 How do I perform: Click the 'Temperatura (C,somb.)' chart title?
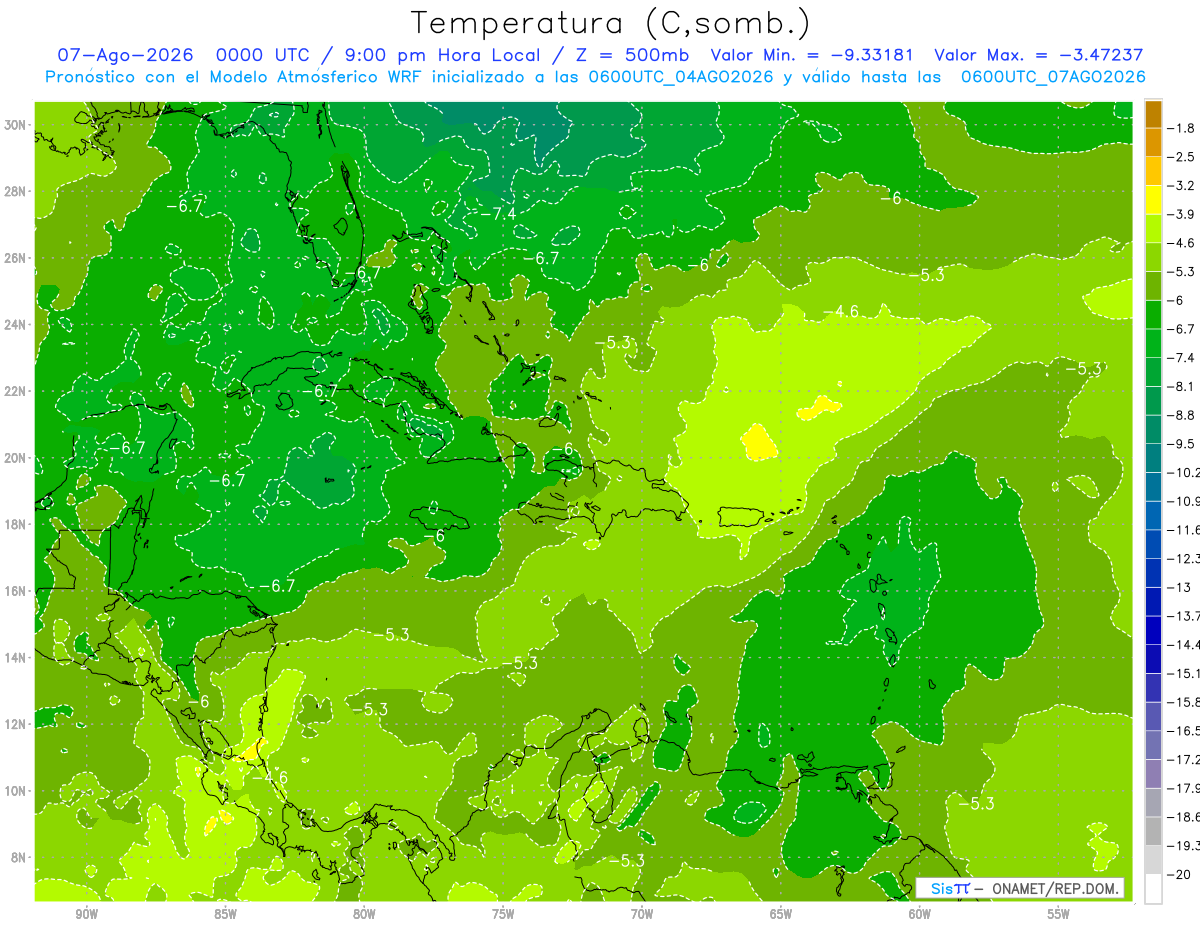[x=611, y=23]
